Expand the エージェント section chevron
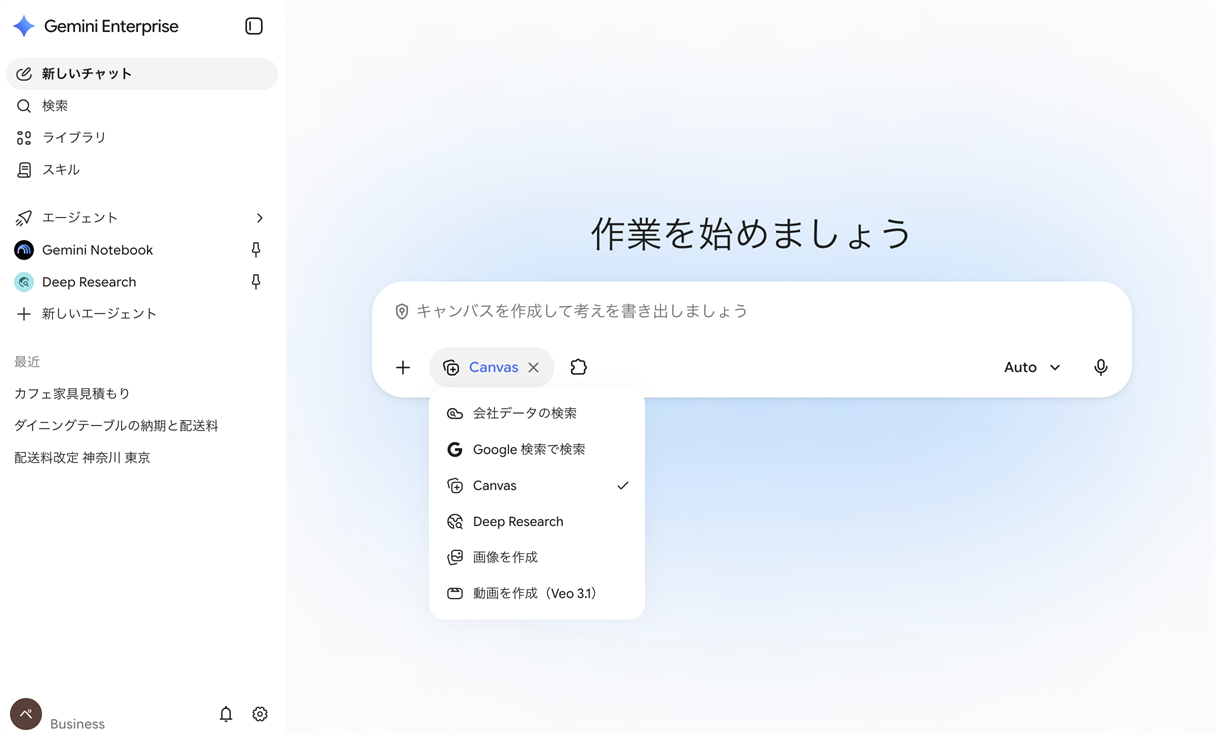Viewport: 1216px width, 735px height. click(x=260, y=218)
